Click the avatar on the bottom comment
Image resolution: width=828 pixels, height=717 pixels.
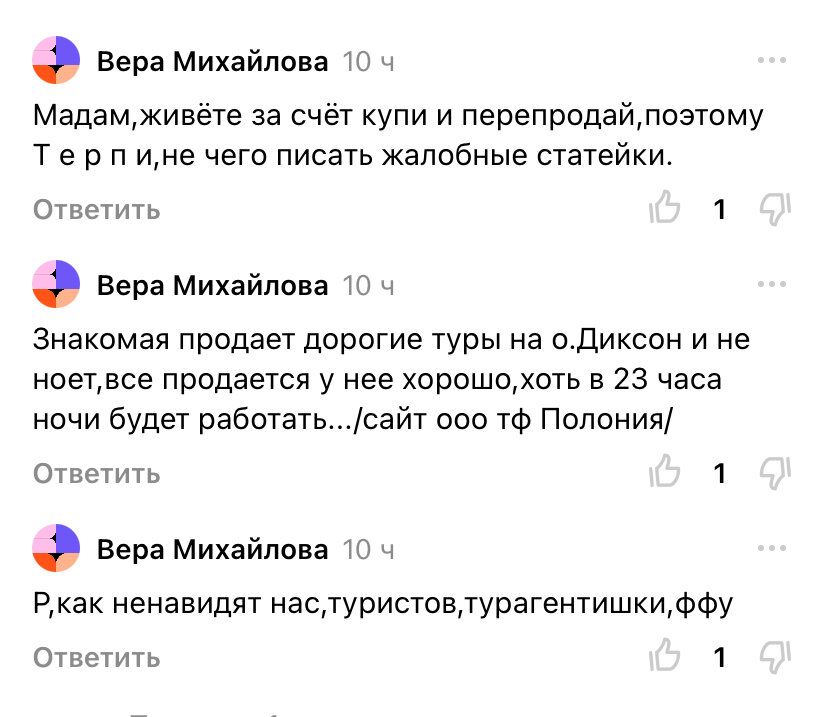[57, 548]
